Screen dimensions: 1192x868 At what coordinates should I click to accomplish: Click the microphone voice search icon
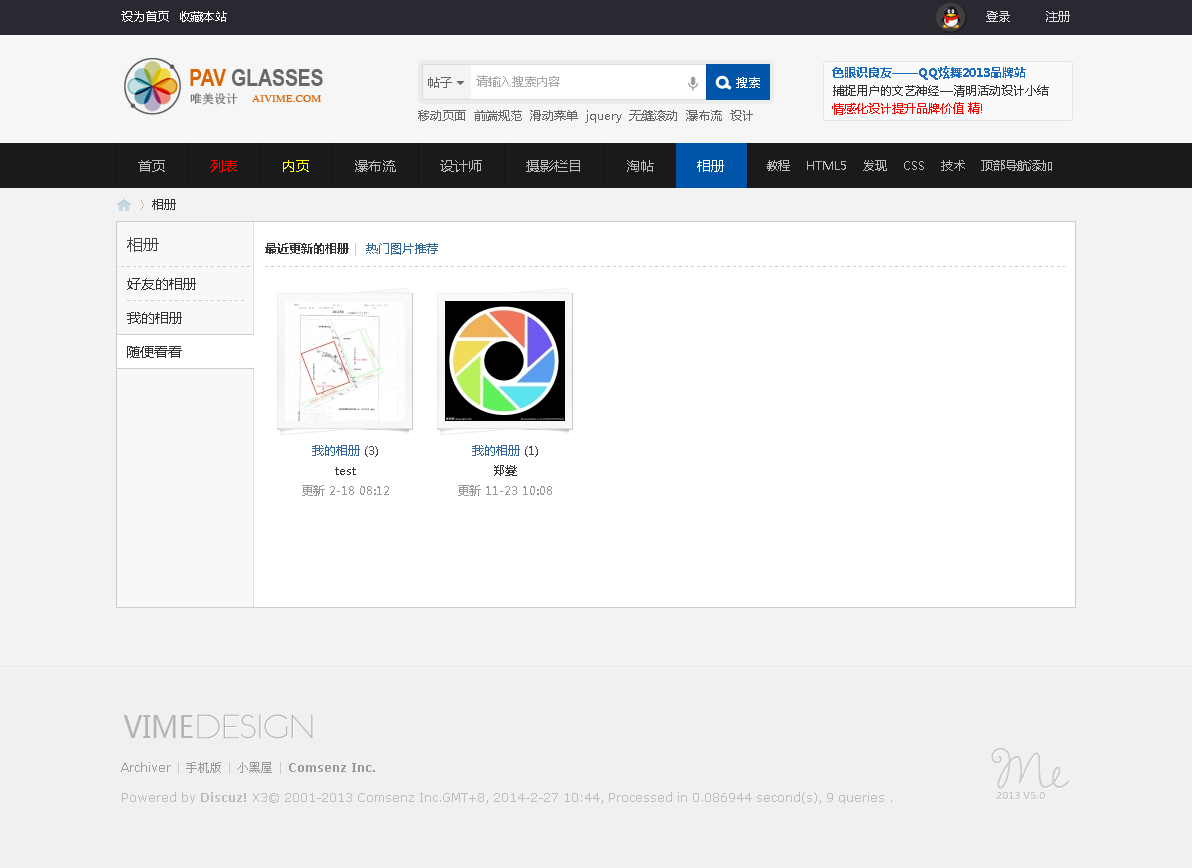(x=692, y=83)
